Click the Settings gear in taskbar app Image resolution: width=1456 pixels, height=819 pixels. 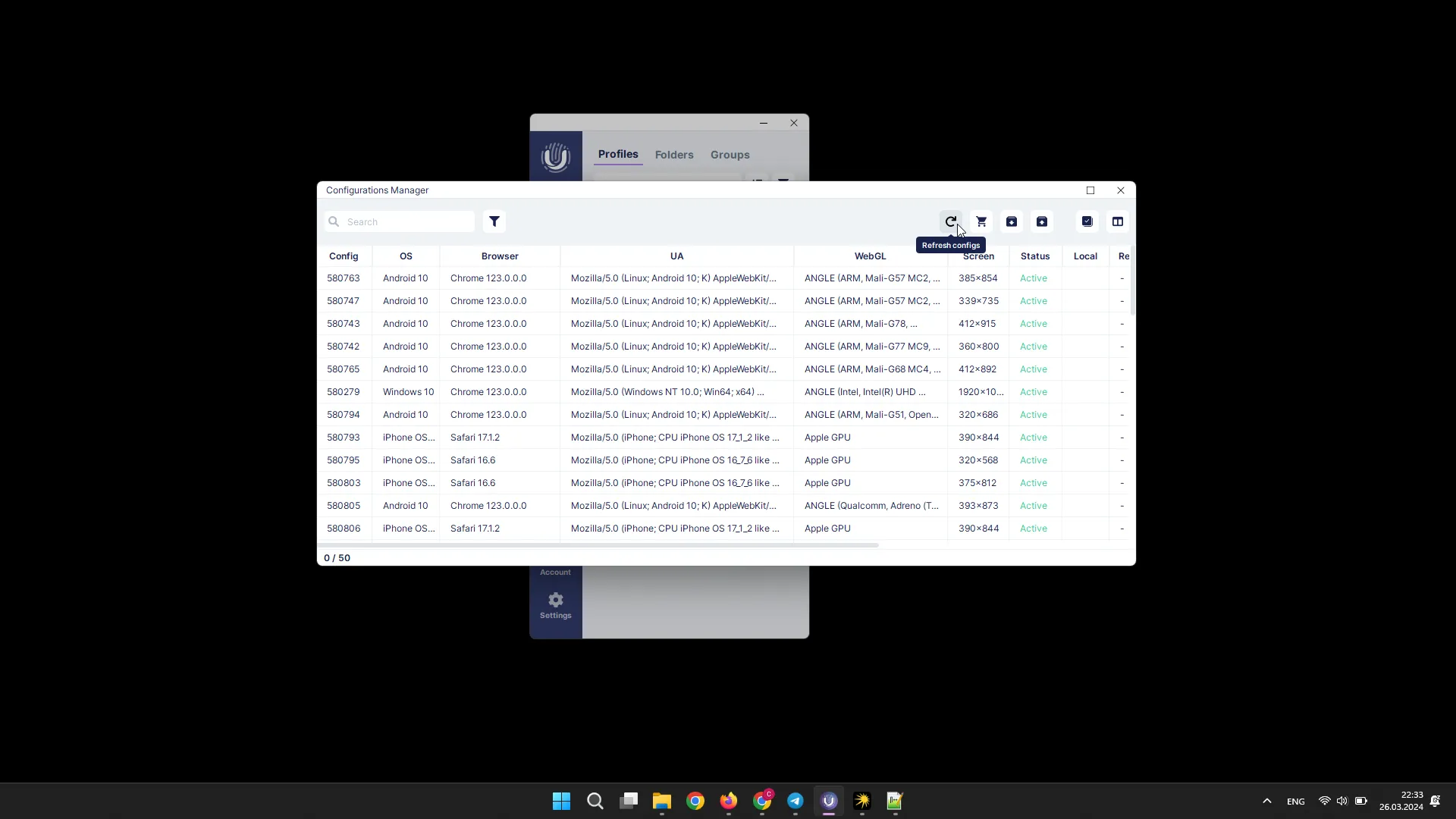pyautogui.click(x=556, y=599)
